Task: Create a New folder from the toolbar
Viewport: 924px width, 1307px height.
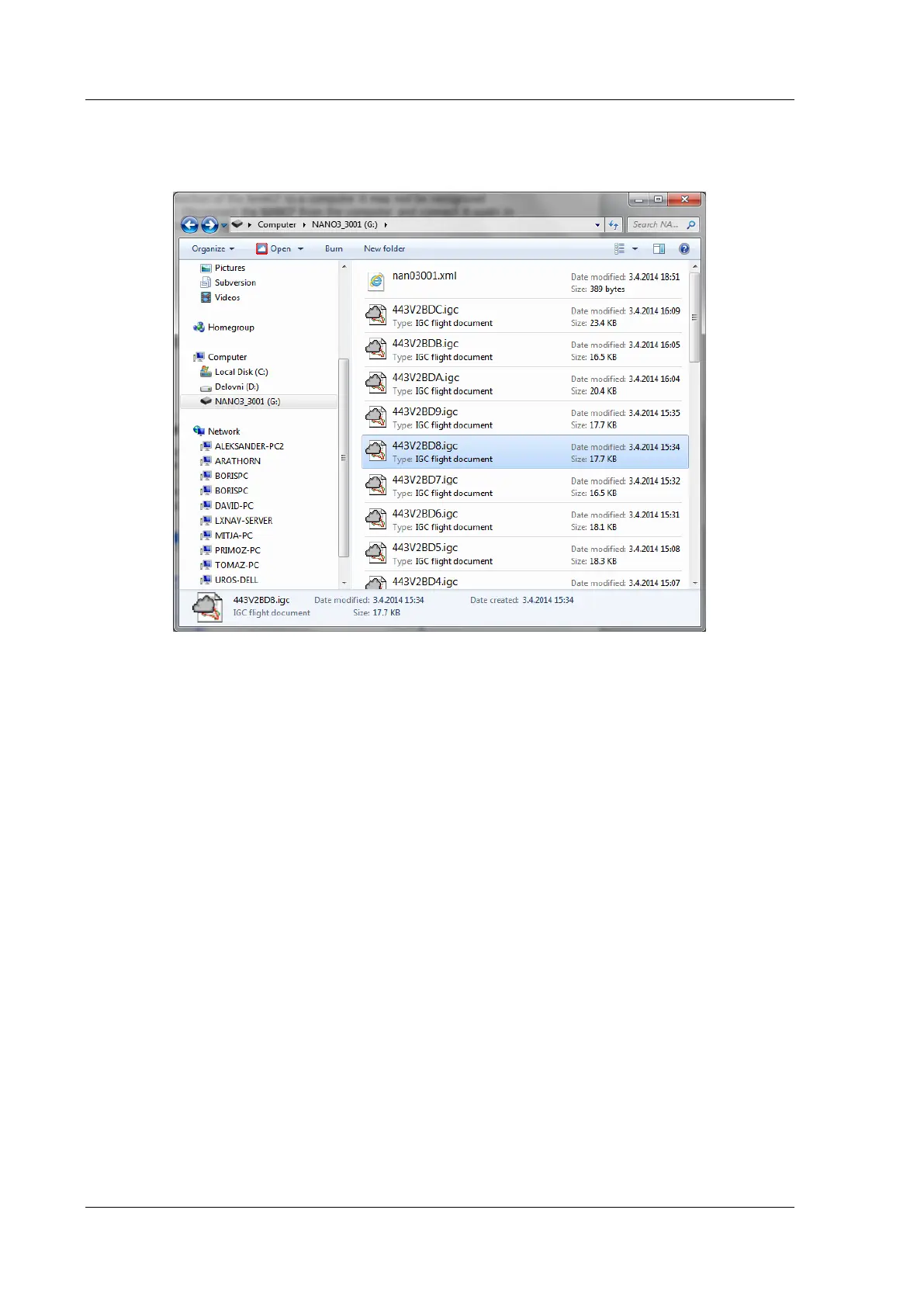Action: (x=384, y=249)
